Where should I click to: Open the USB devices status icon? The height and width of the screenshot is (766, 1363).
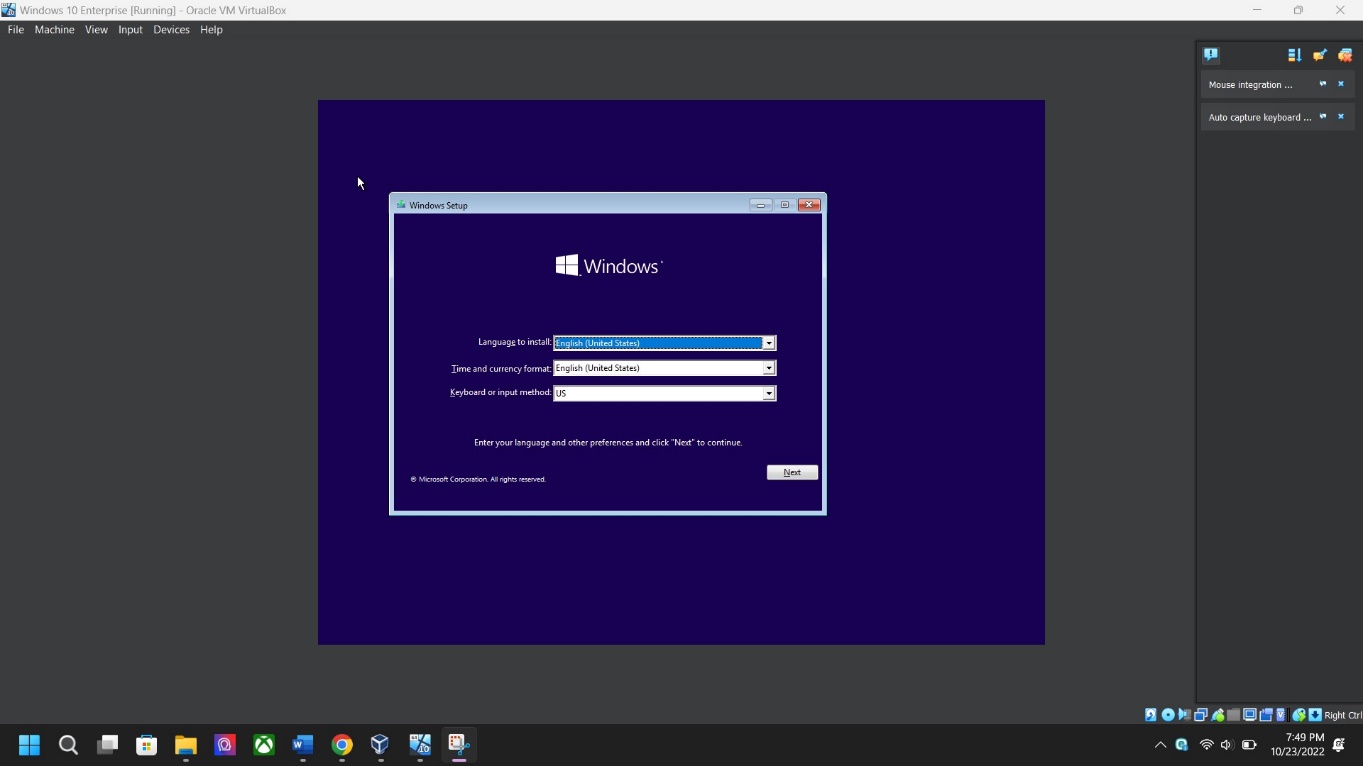pyautogui.click(x=1217, y=715)
